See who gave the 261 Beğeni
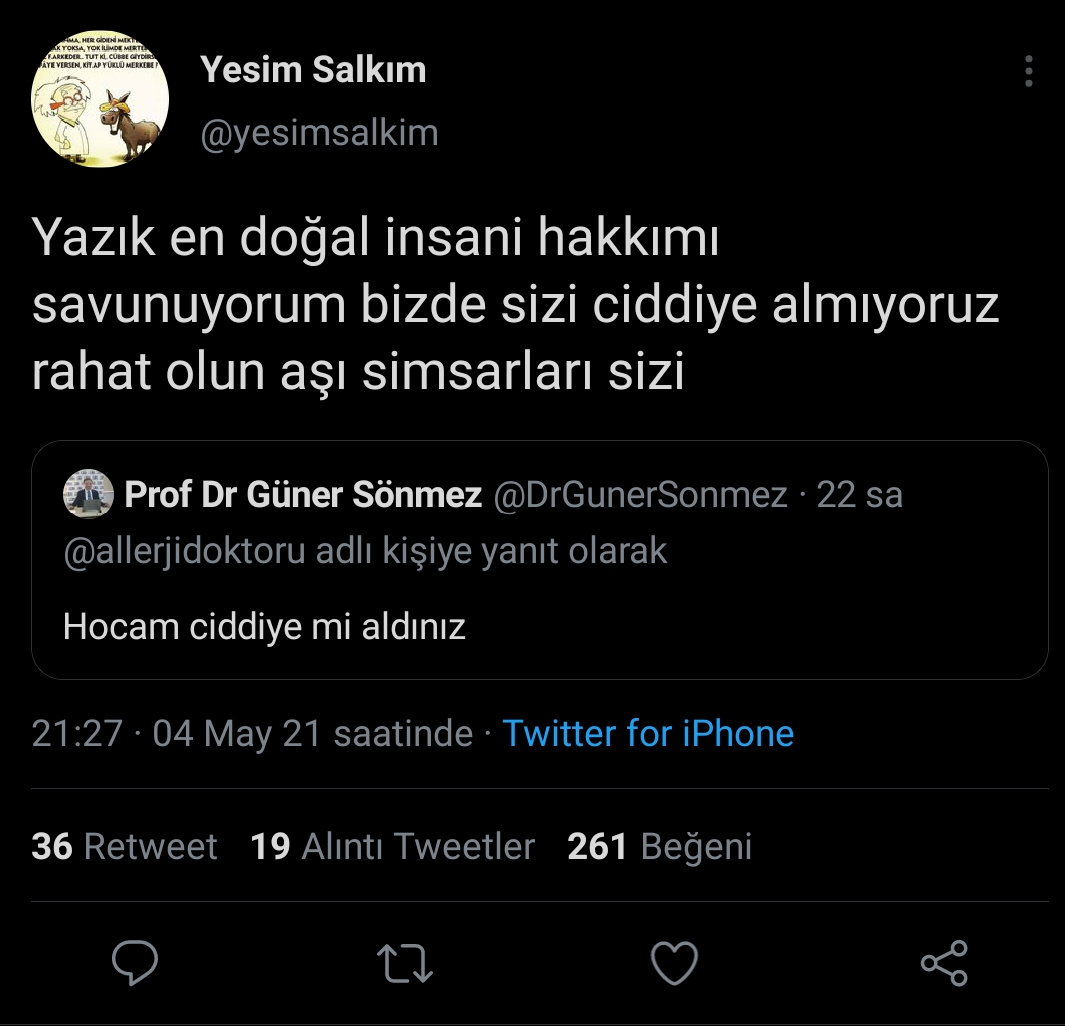The height and width of the screenshot is (1026, 1065). point(659,847)
